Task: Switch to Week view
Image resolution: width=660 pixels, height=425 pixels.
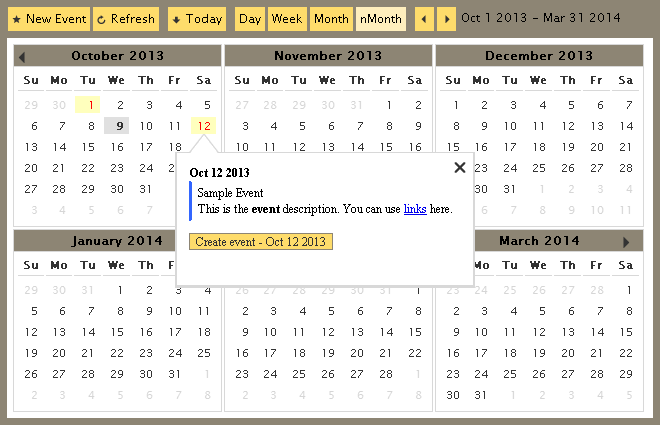Action: point(287,19)
